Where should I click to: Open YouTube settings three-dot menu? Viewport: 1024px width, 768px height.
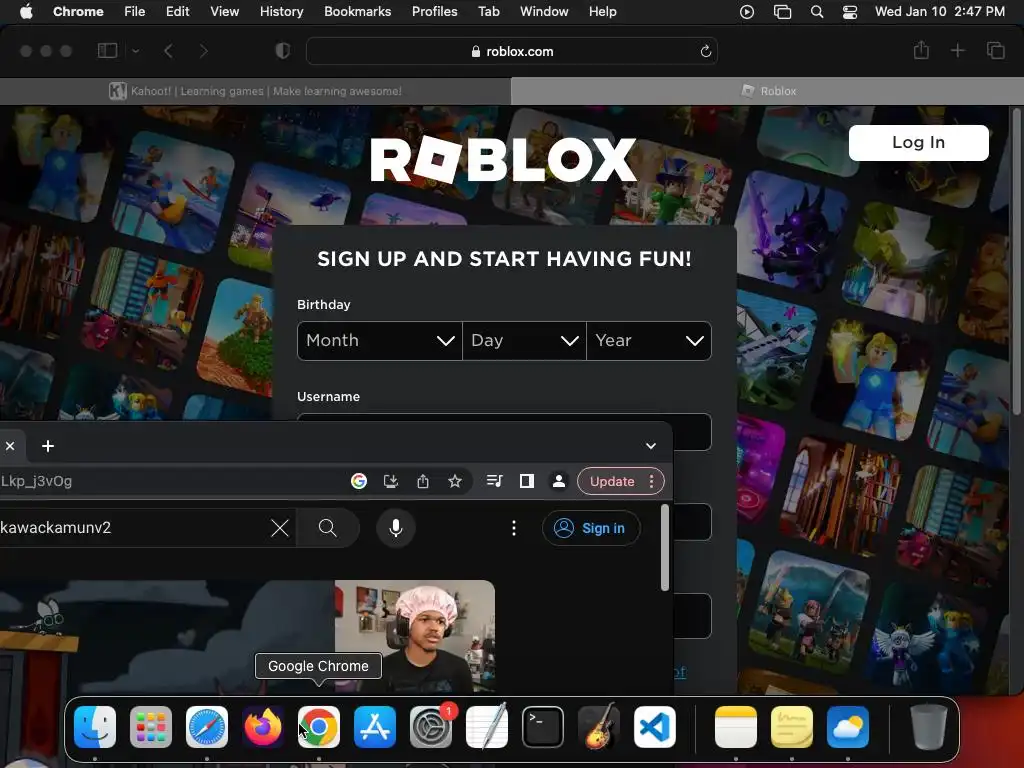[514, 528]
